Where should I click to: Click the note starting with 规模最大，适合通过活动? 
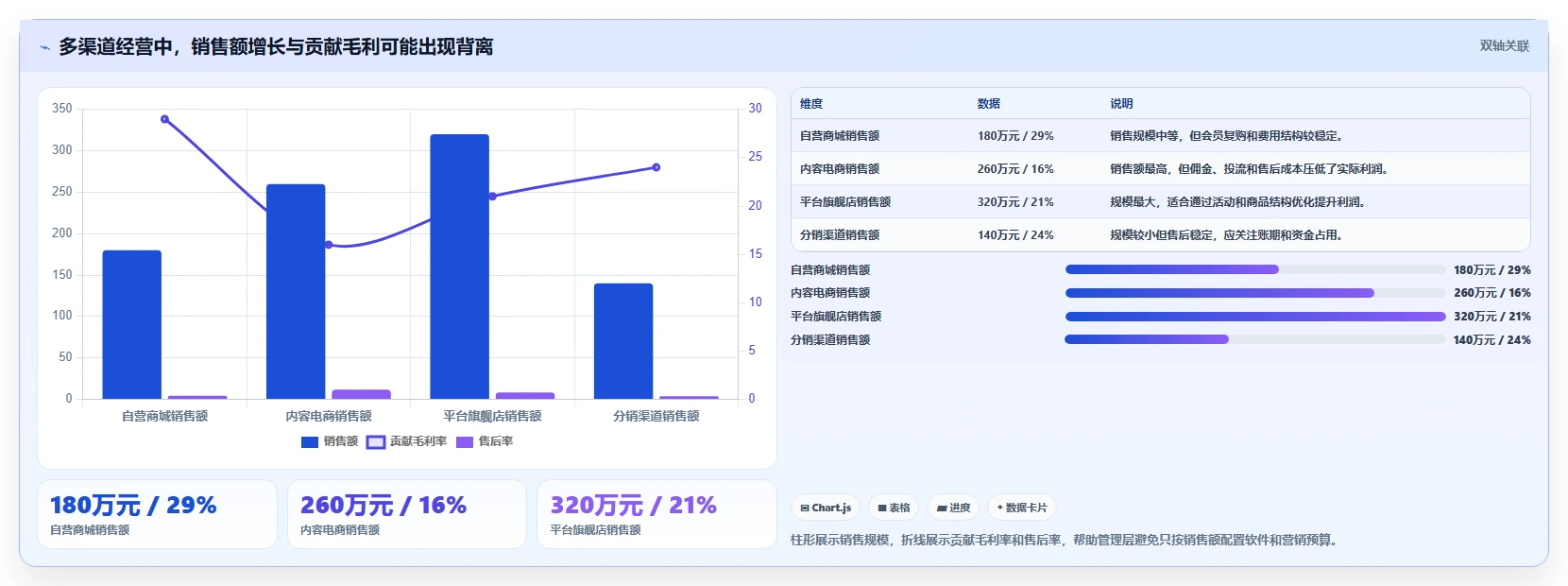click(x=1237, y=202)
